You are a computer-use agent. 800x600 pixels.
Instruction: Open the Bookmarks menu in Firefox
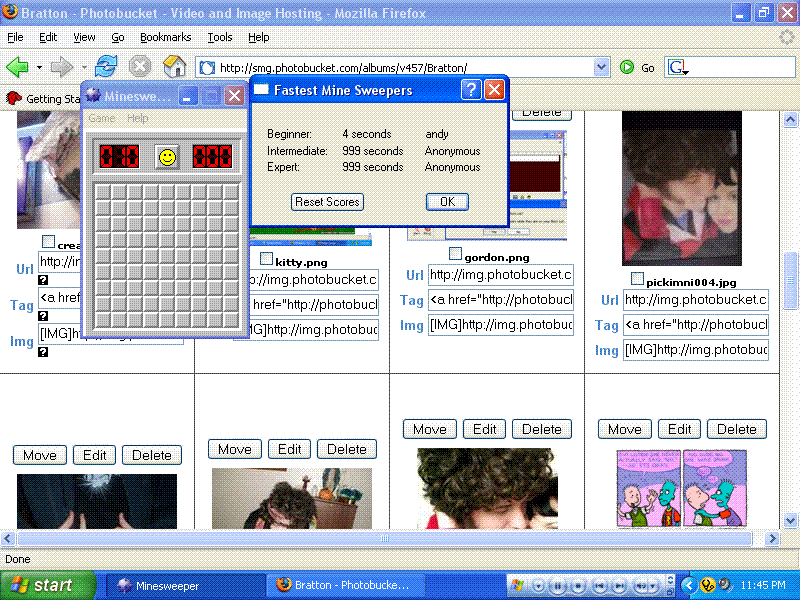click(x=165, y=37)
